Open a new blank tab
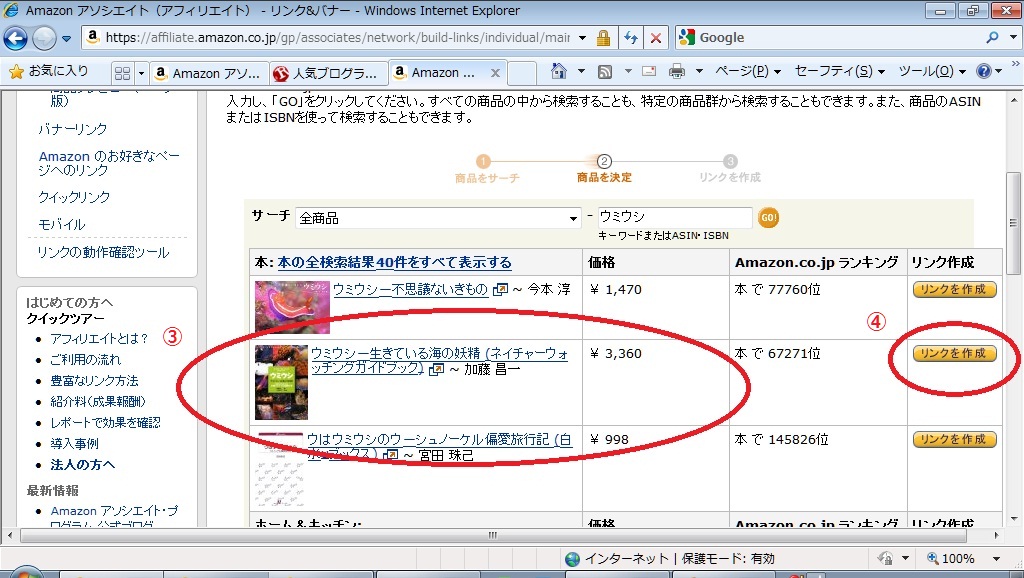This screenshot has height=578, width=1024. (522, 73)
